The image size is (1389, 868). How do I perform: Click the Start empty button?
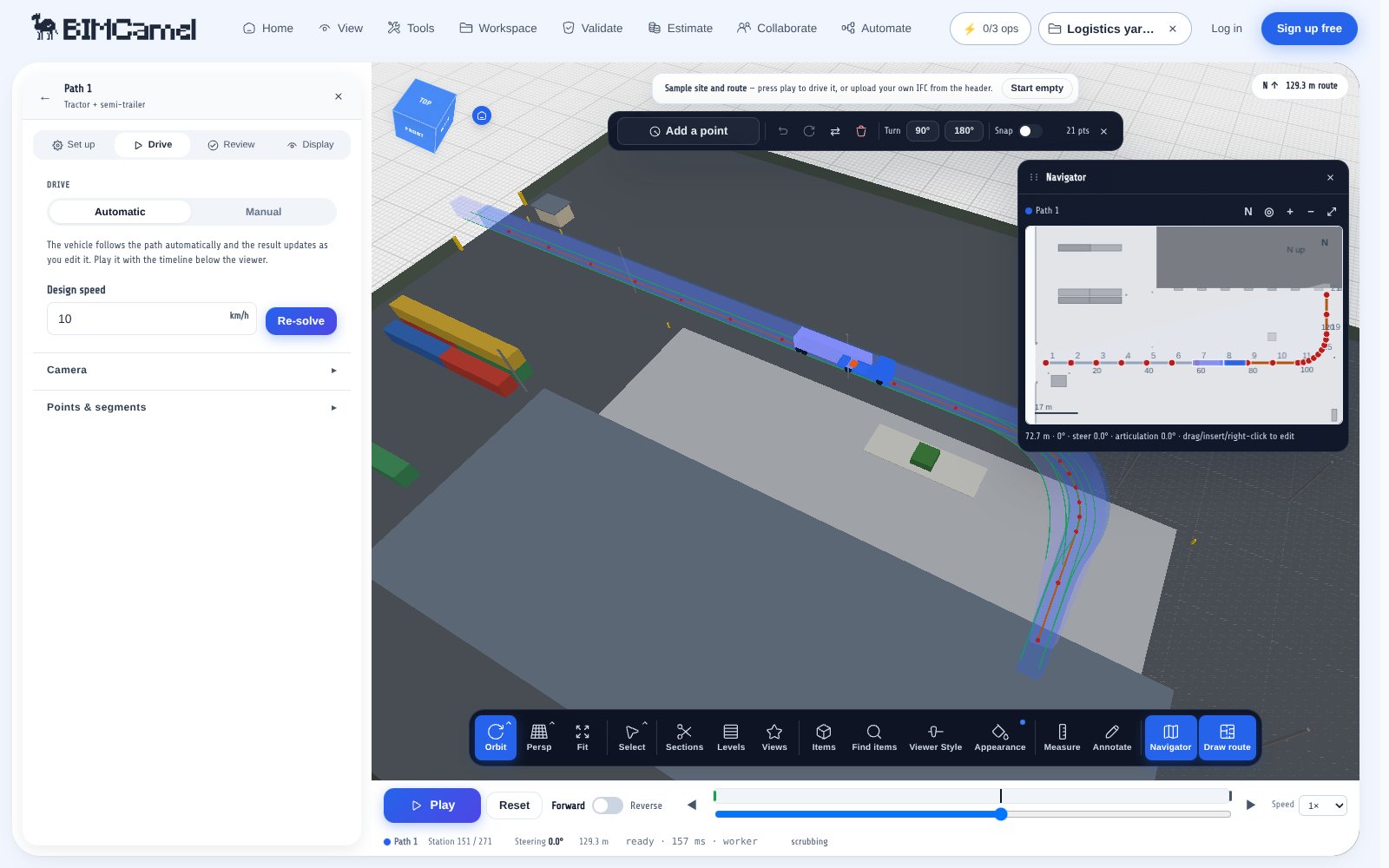pyautogui.click(x=1037, y=89)
